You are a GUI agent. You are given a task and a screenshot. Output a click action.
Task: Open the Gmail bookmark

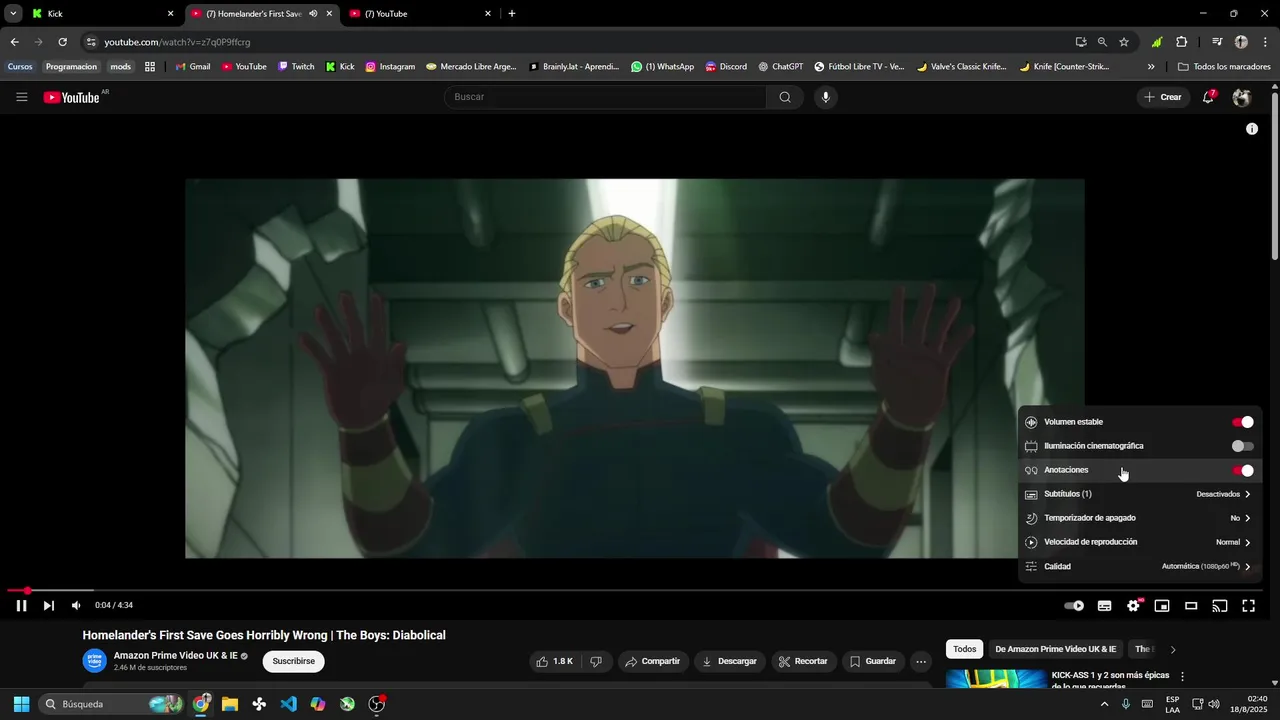pos(193,67)
